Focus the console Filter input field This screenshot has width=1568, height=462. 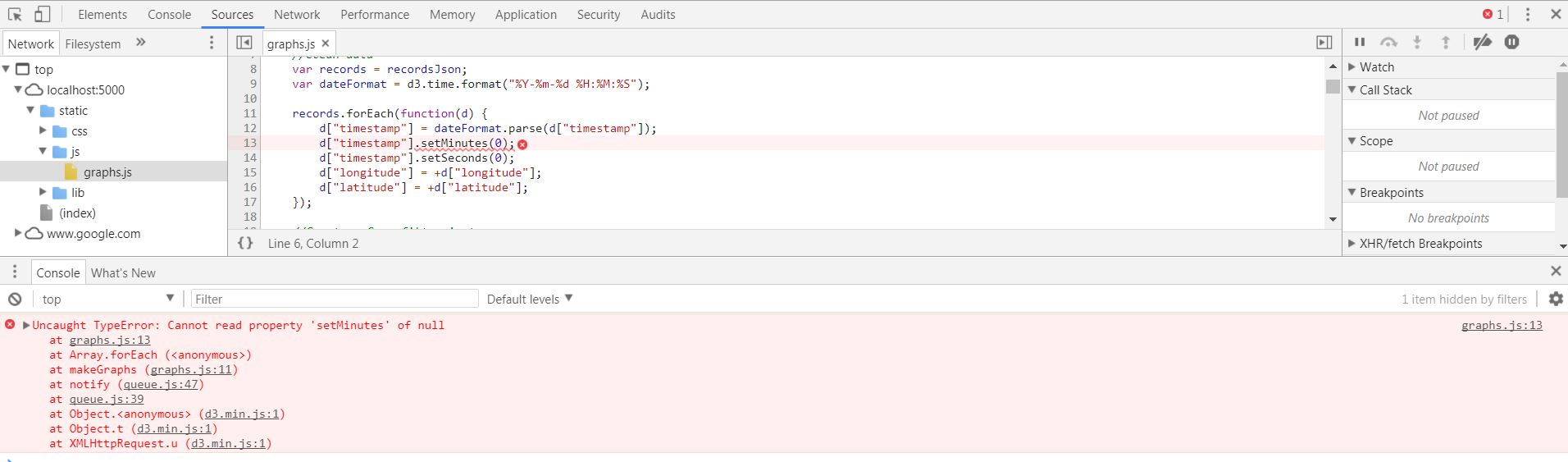[335, 299]
